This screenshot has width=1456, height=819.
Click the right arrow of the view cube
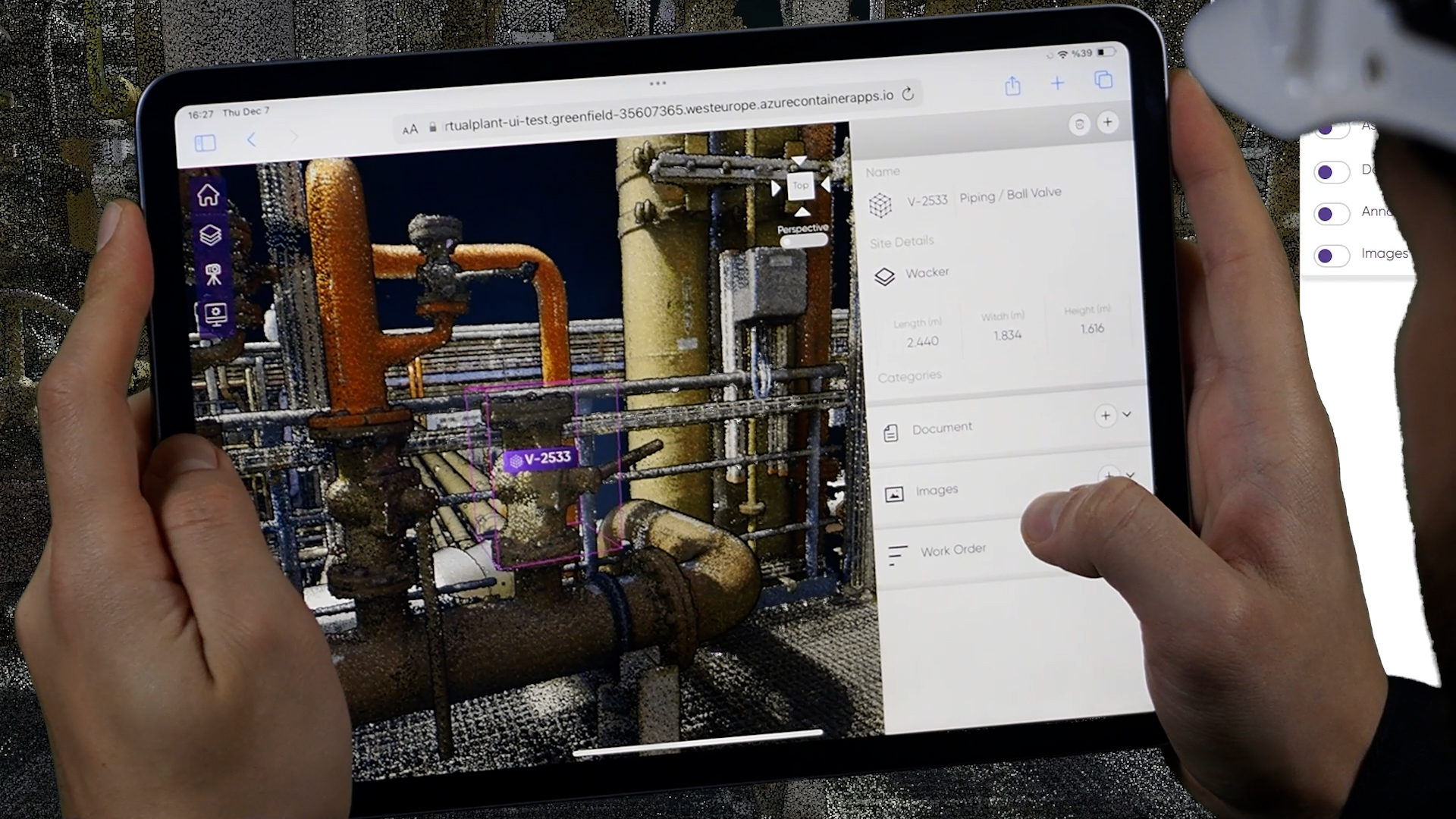click(x=825, y=184)
